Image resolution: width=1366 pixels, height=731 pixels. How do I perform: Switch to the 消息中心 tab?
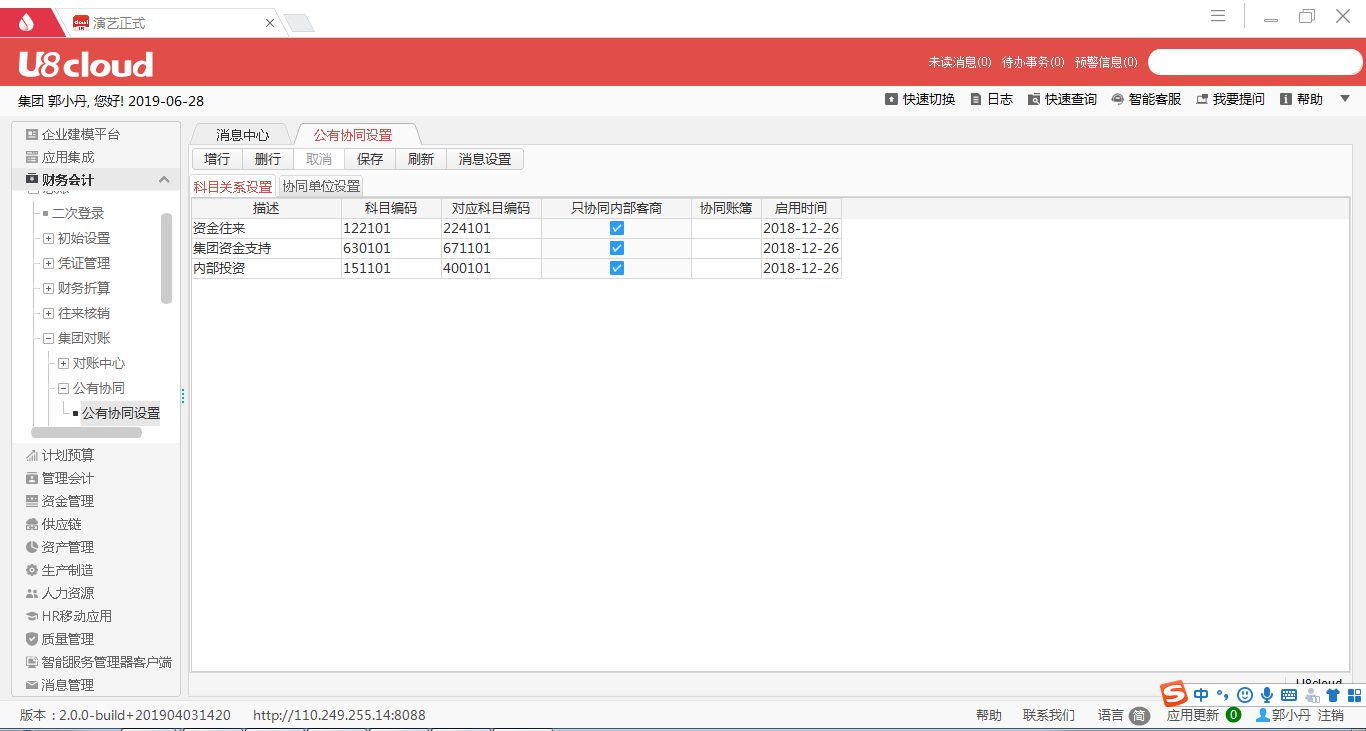[242, 135]
